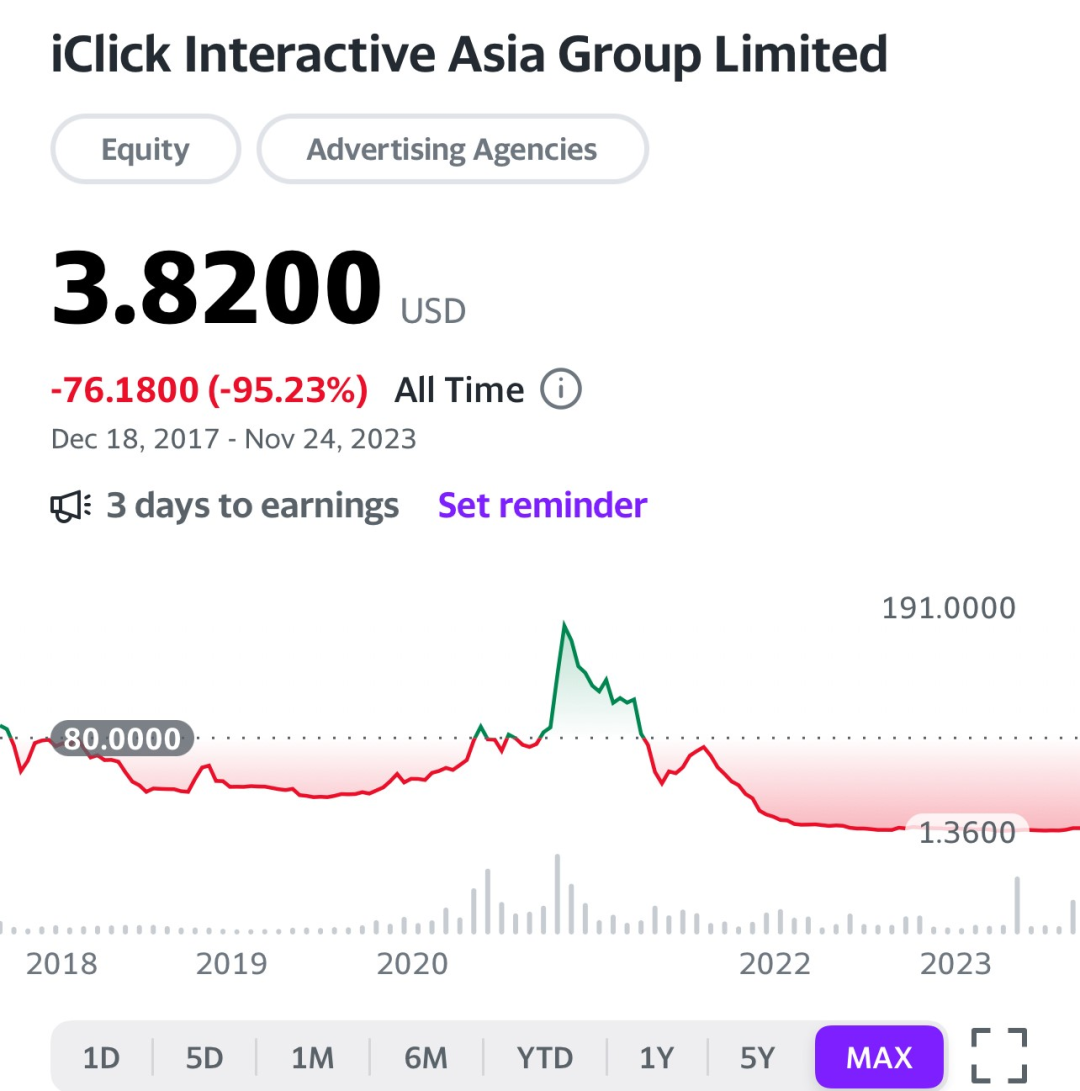
Task: Choose the YTD range
Action: click(544, 1058)
